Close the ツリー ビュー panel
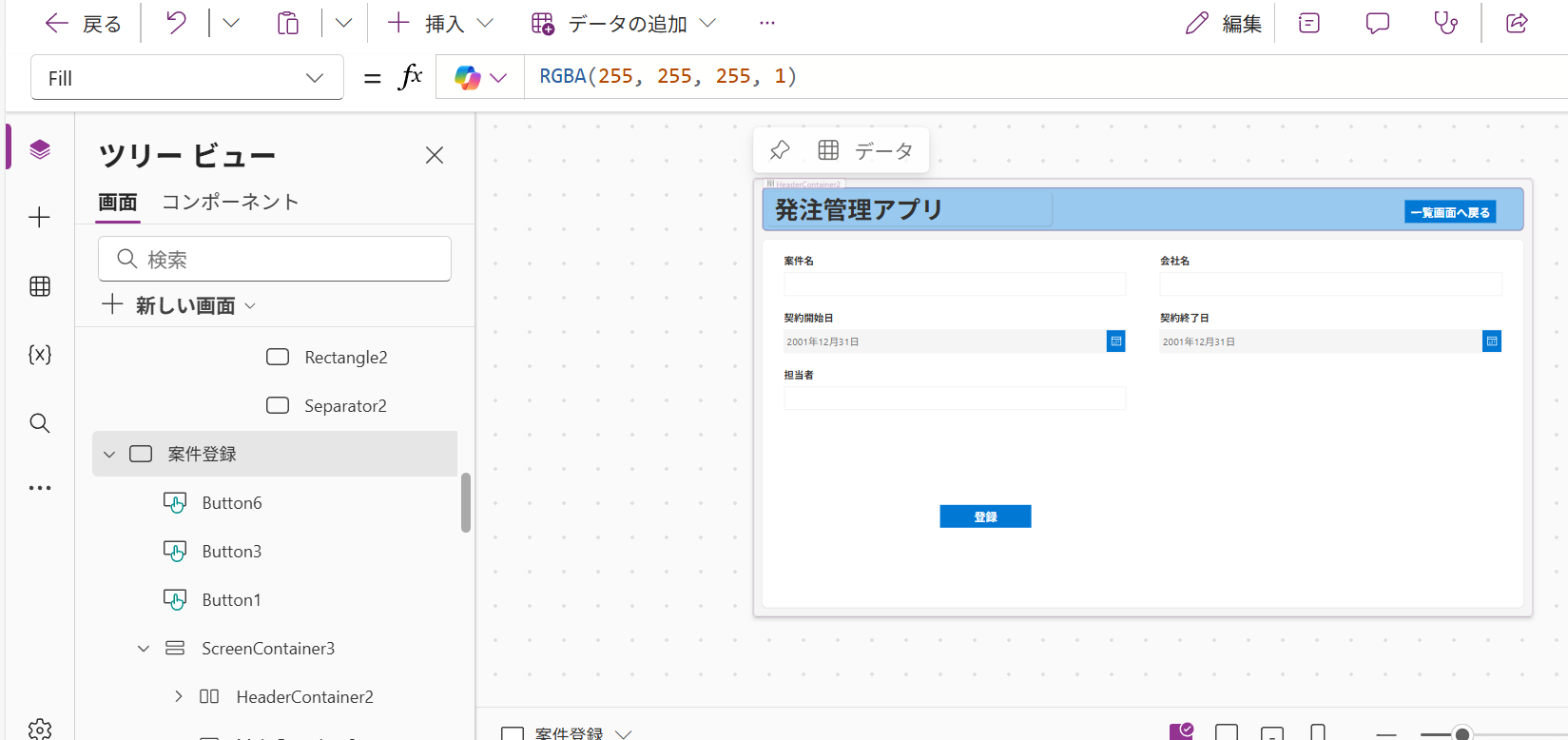Screen dimensions: 1568x740 (x=435, y=155)
